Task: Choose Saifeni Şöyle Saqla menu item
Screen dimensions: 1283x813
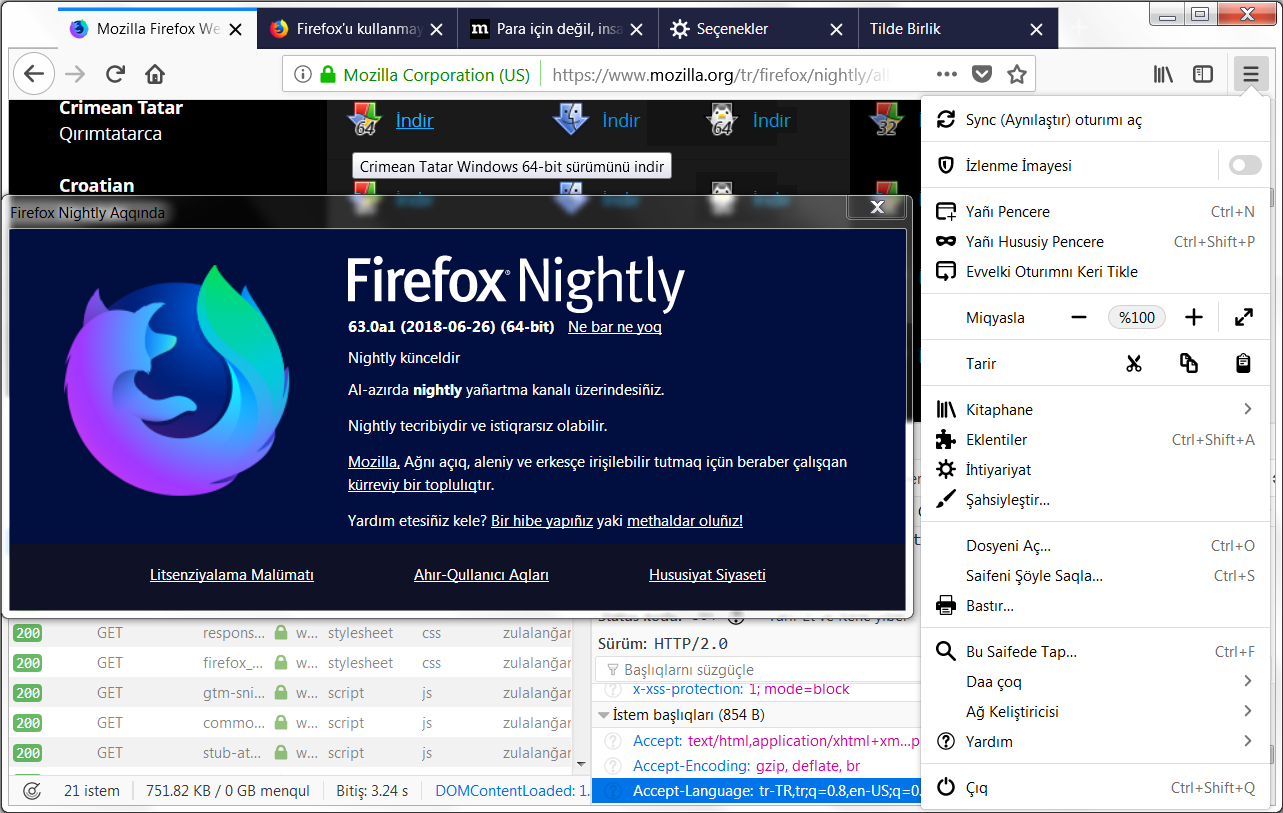Action: point(1097,576)
